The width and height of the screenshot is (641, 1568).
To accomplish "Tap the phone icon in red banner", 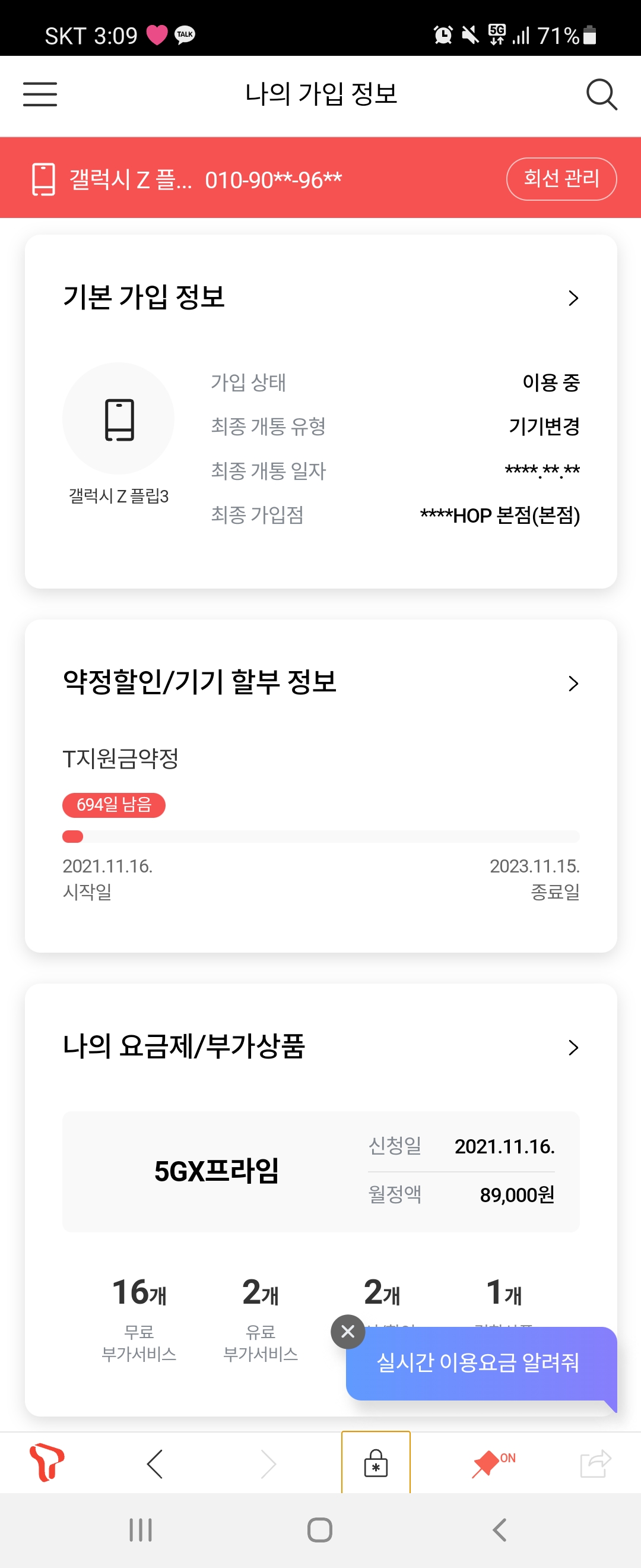I will (x=44, y=179).
